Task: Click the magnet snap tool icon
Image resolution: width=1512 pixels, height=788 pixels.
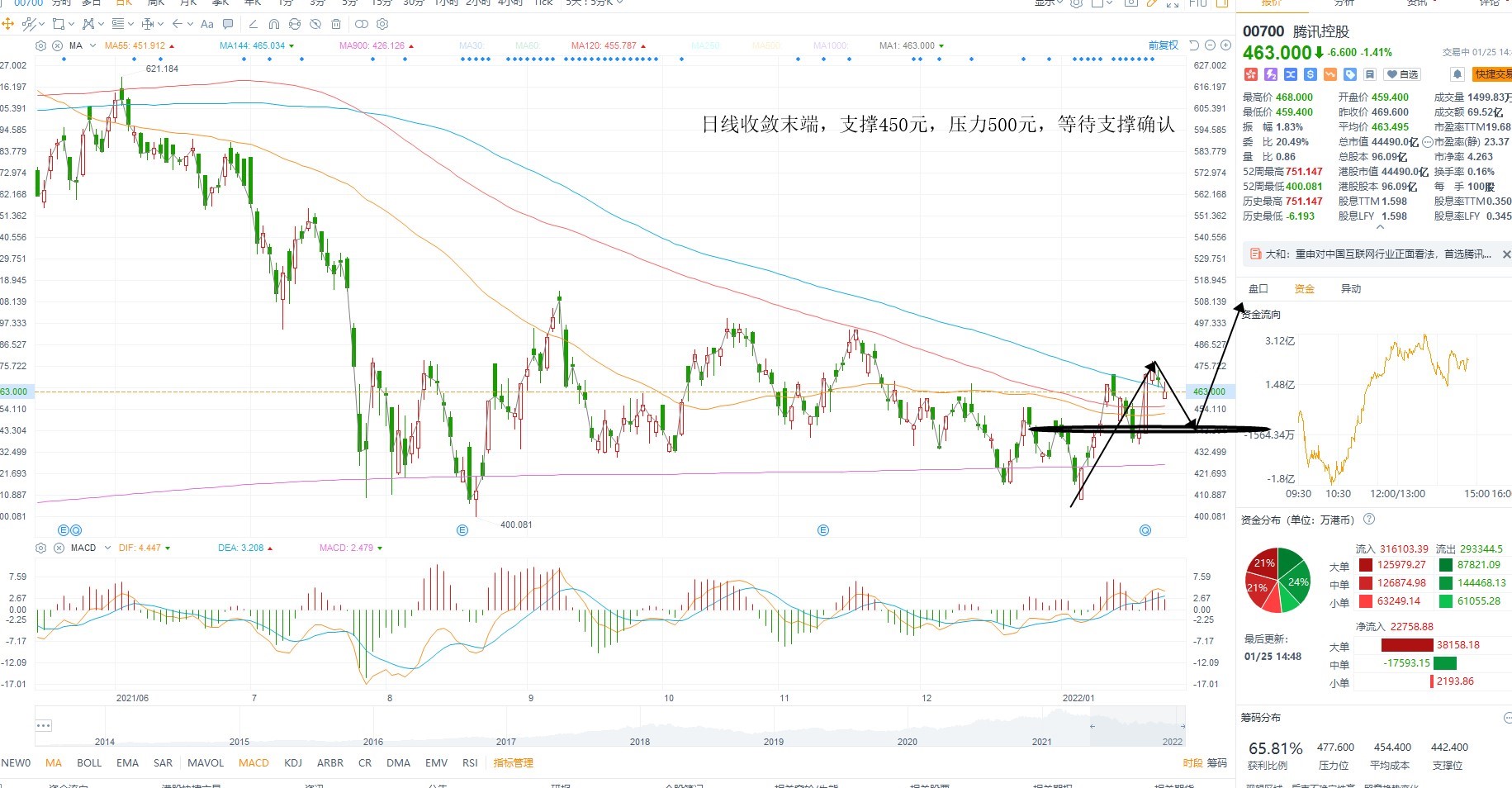Action: [x=274, y=24]
